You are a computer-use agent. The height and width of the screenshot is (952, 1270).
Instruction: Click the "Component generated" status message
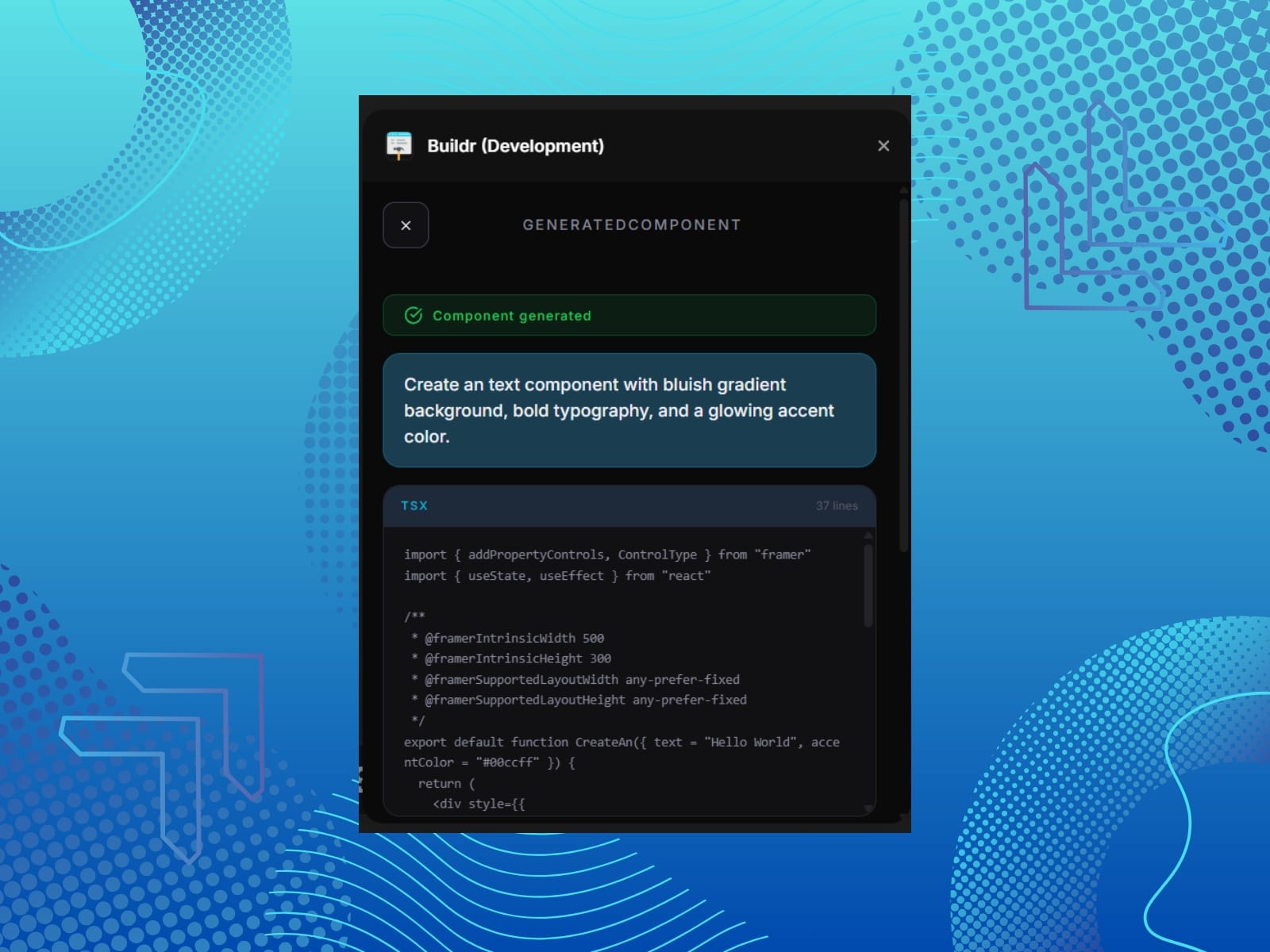point(512,316)
